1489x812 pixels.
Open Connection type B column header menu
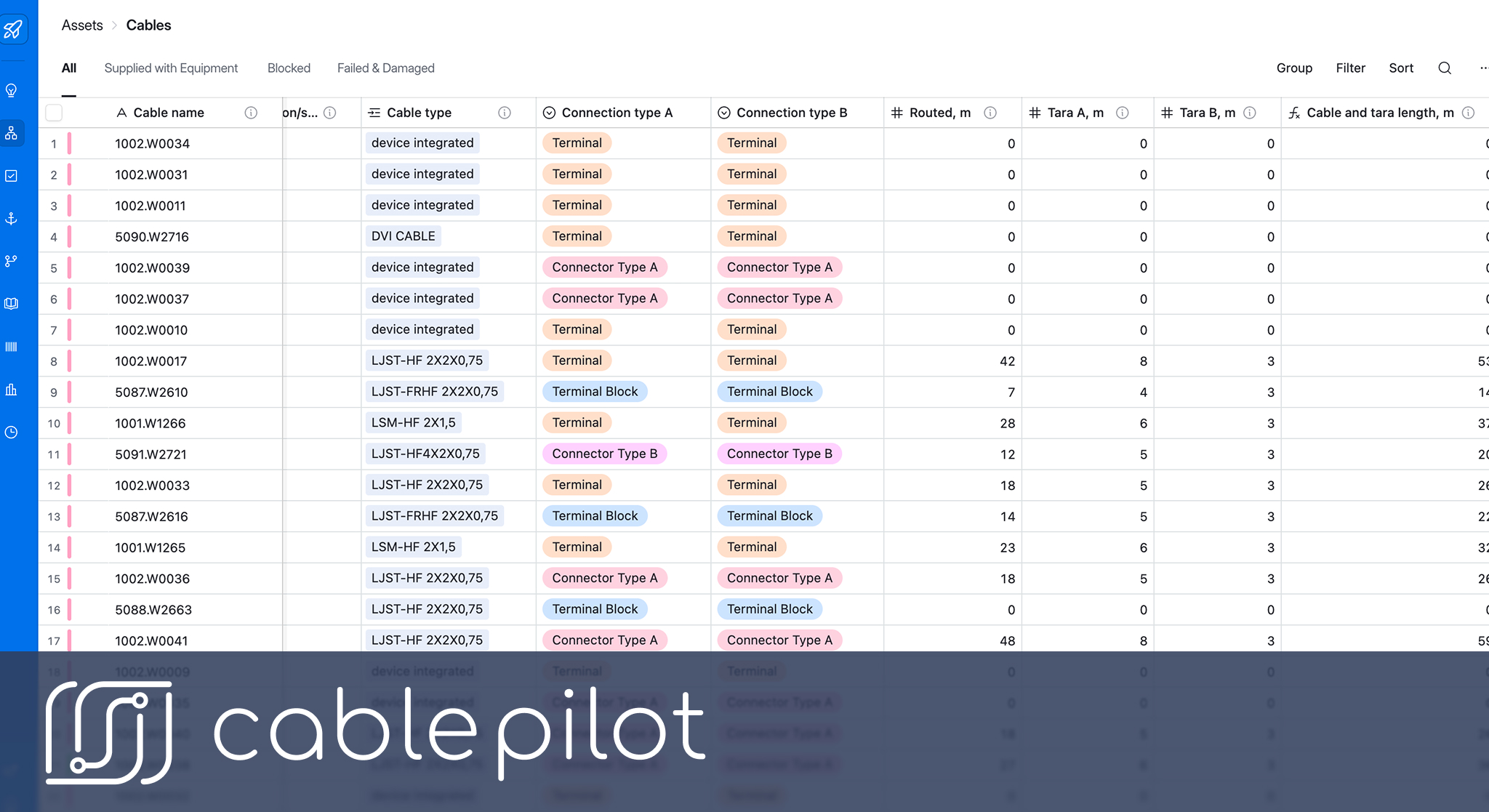[791, 113]
